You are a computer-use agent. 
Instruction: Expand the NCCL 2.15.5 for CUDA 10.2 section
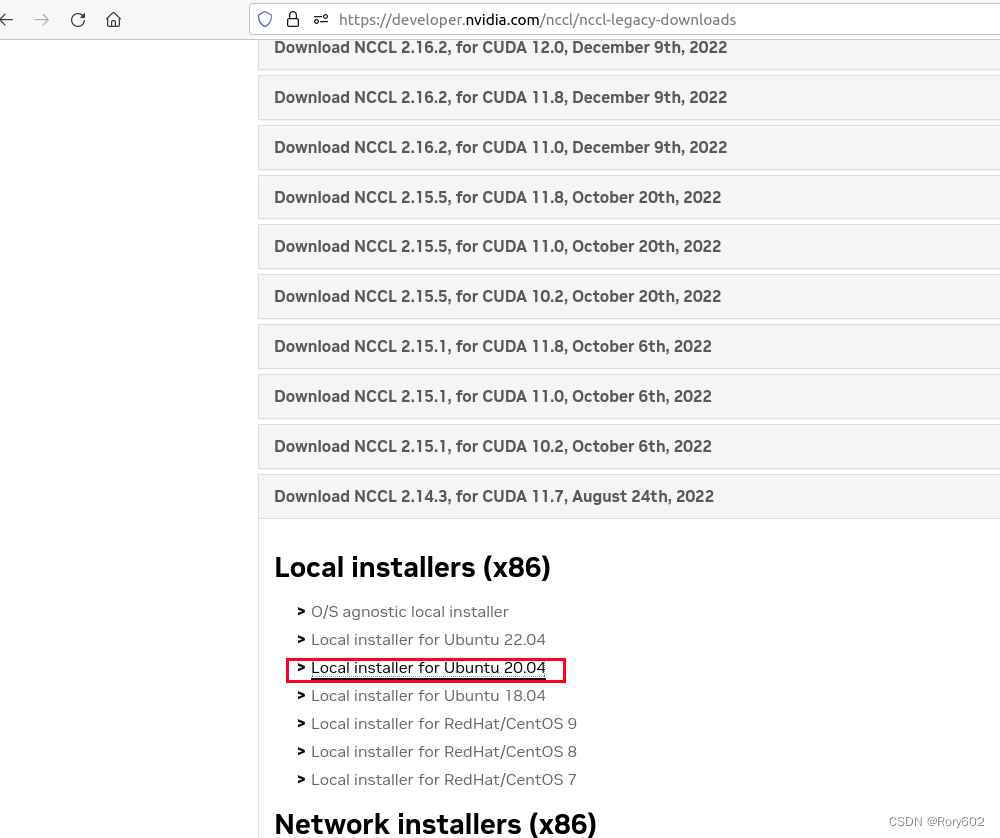pos(498,296)
